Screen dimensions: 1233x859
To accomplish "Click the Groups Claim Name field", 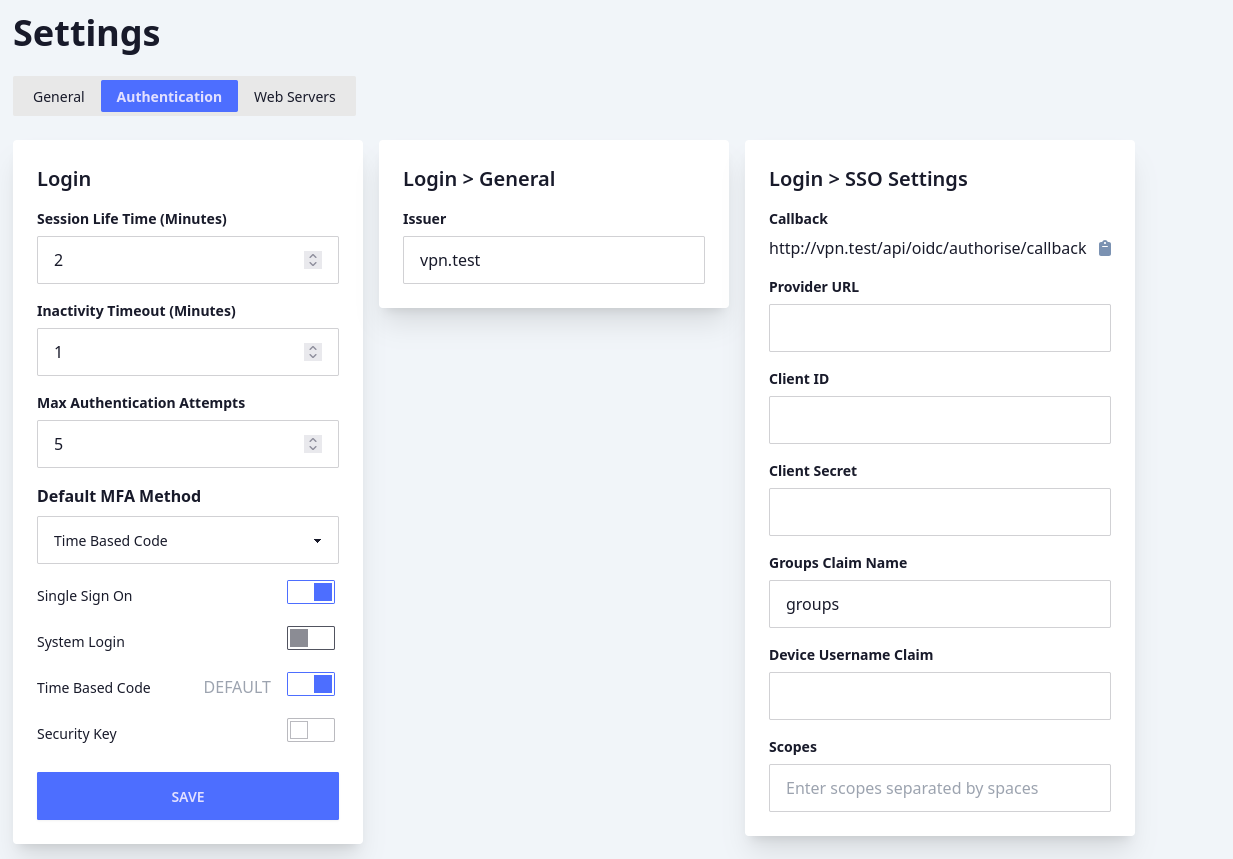I will click(939, 604).
